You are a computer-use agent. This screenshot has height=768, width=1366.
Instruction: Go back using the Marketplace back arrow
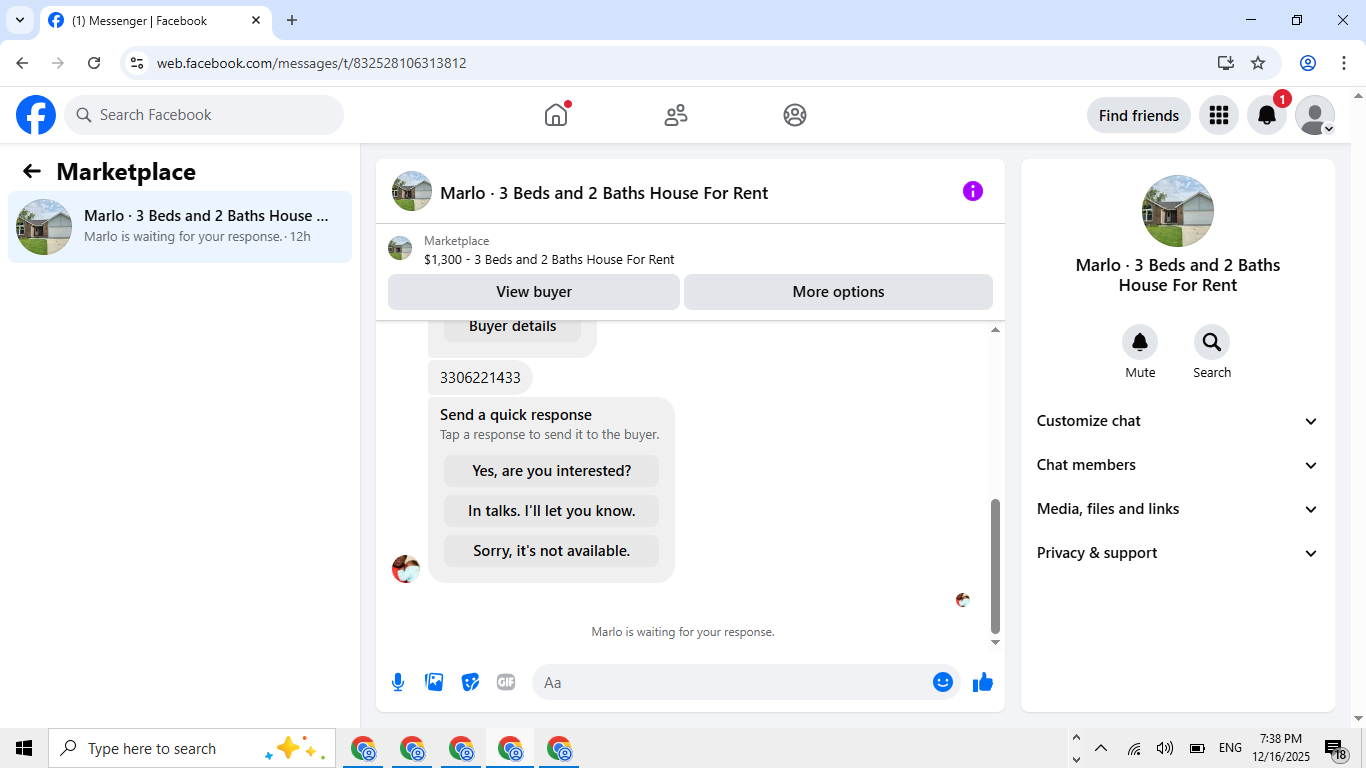tap(32, 171)
